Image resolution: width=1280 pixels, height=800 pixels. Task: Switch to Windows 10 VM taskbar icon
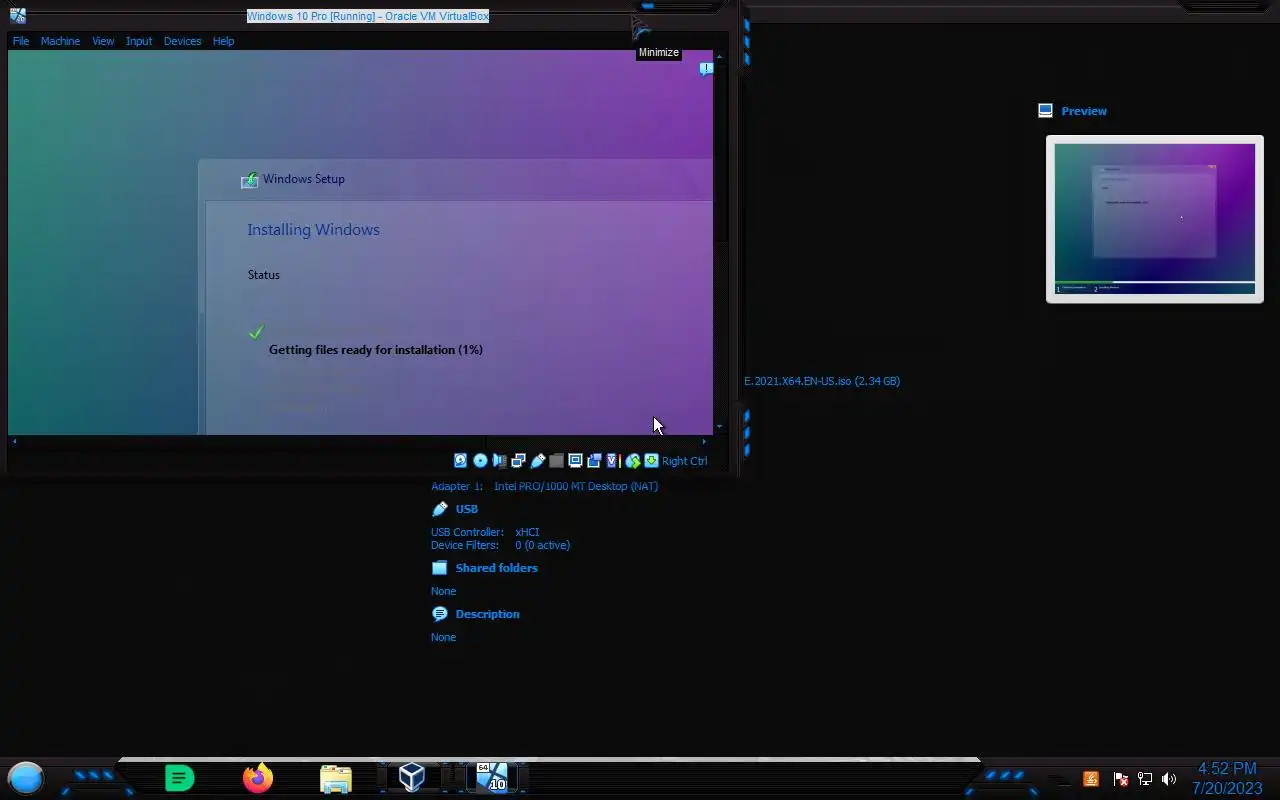tap(492, 777)
